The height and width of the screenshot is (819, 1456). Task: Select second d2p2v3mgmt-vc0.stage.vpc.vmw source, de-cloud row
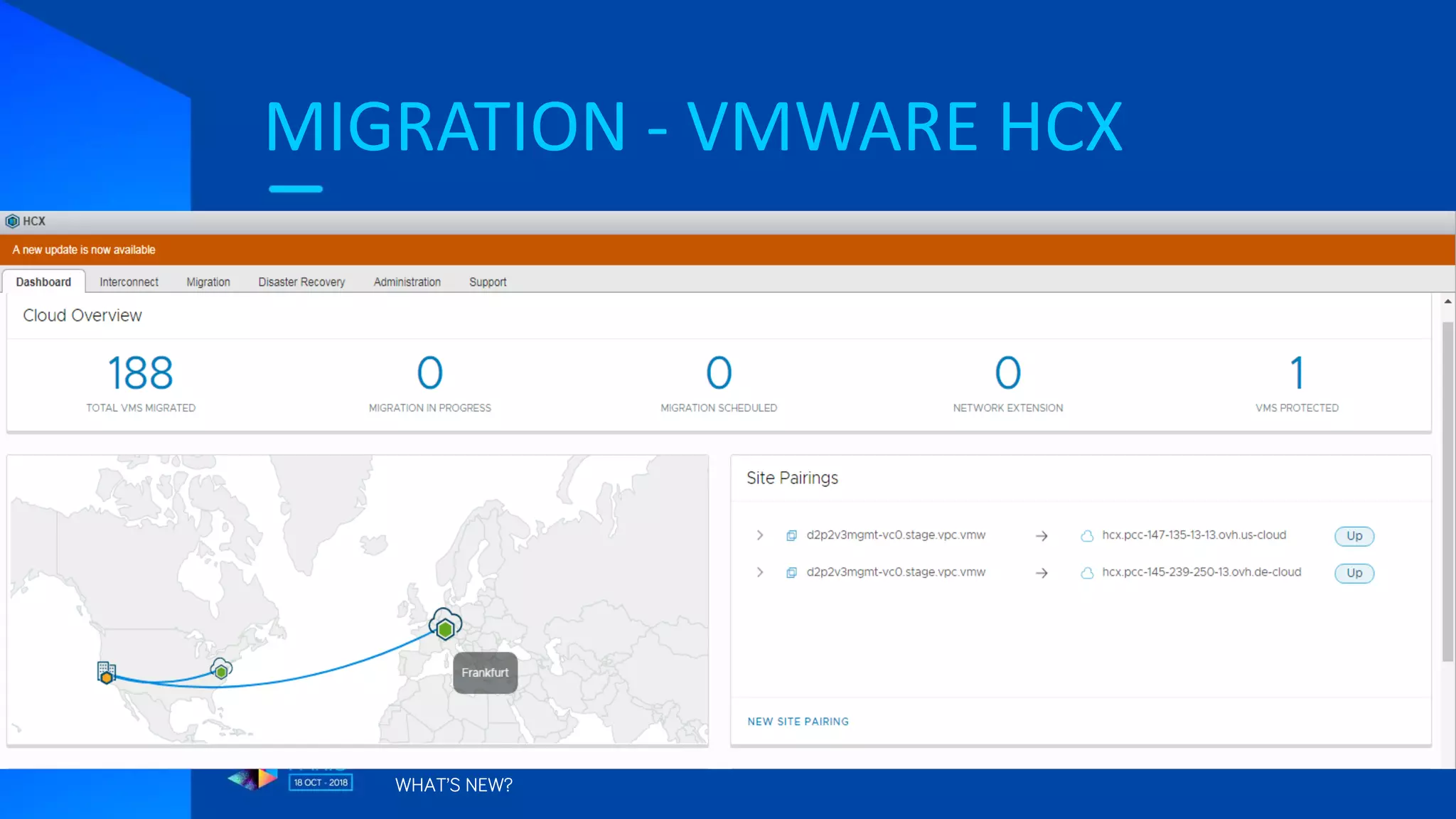point(896,572)
